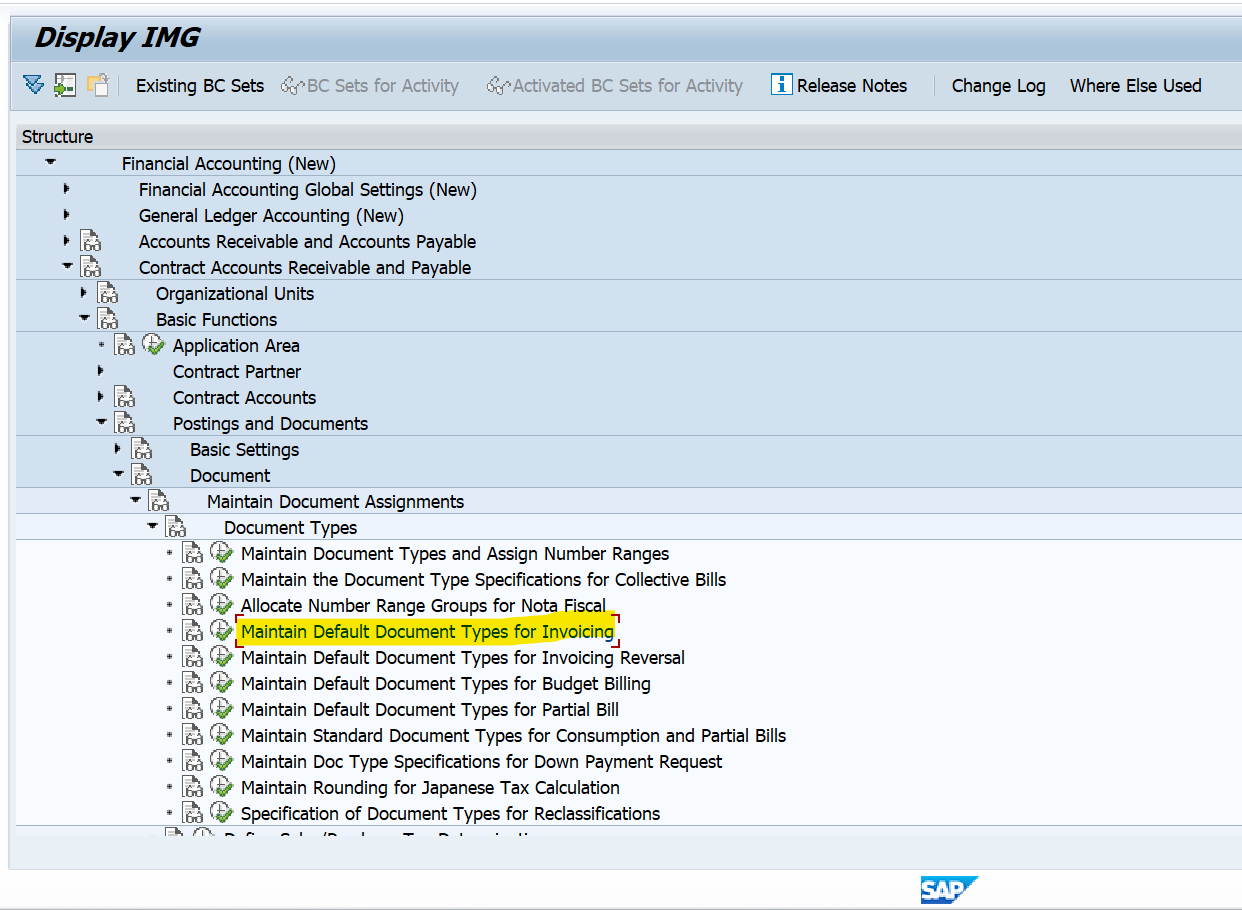Select Maintain Document Types and Assign Number Ranges text
1242x910 pixels.
[455, 554]
